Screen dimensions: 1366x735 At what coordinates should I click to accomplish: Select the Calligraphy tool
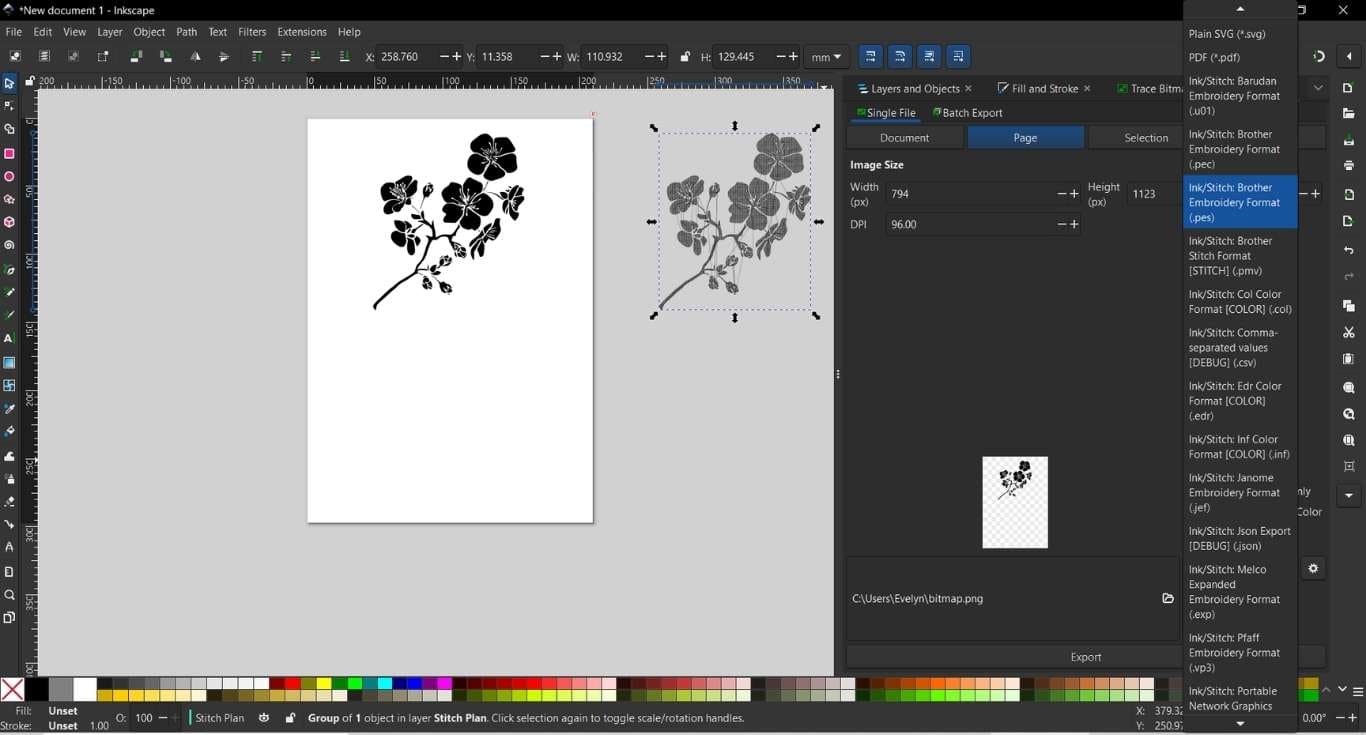9,315
